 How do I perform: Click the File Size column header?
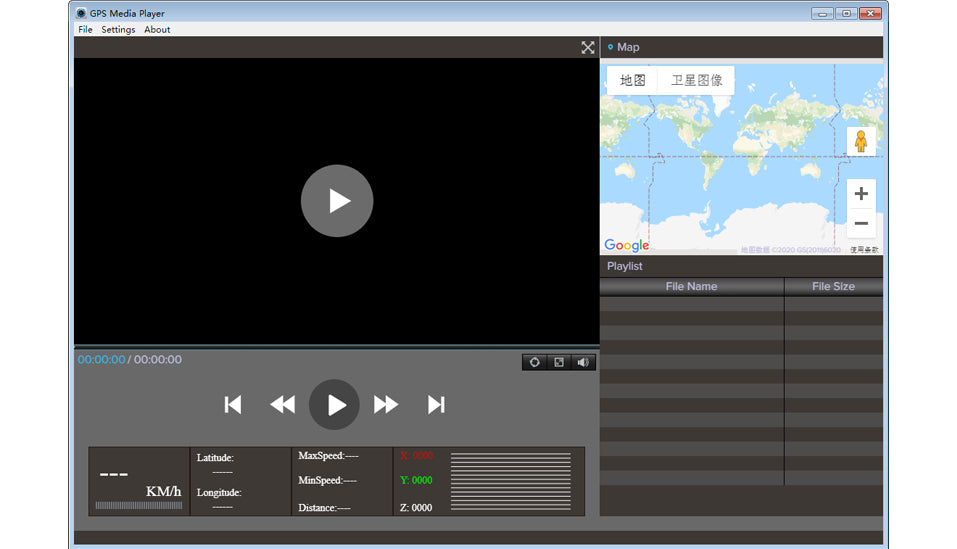[x=833, y=286]
